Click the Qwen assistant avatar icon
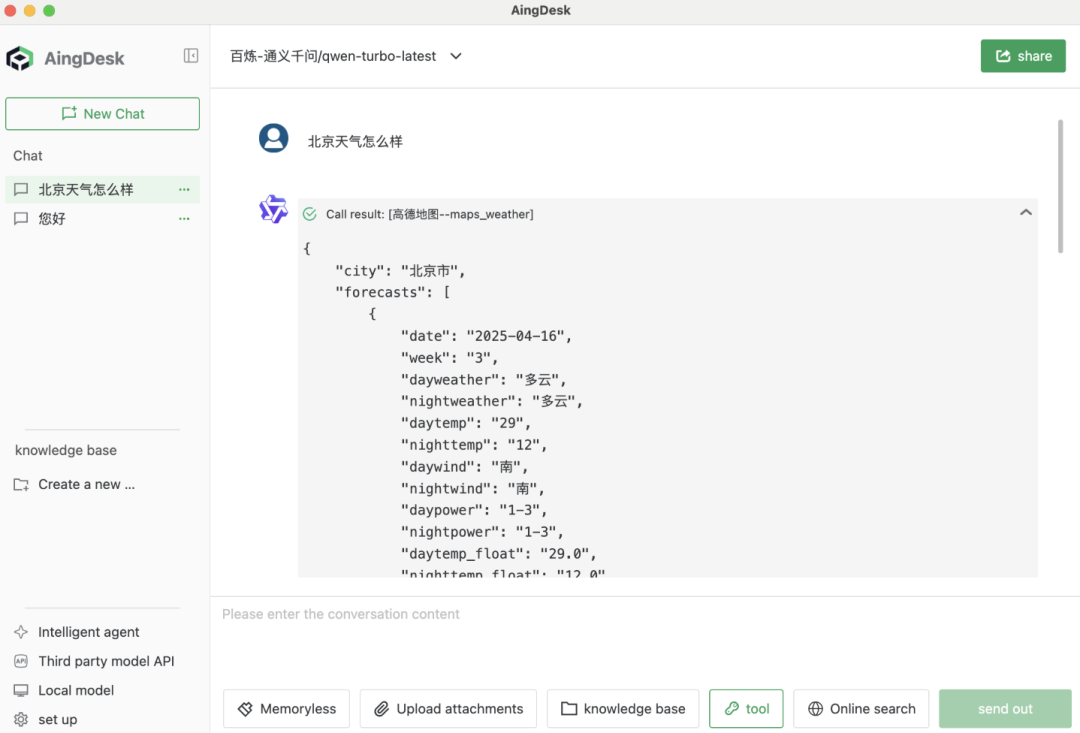The height and width of the screenshot is (733, 1080). tap(273, 209)
